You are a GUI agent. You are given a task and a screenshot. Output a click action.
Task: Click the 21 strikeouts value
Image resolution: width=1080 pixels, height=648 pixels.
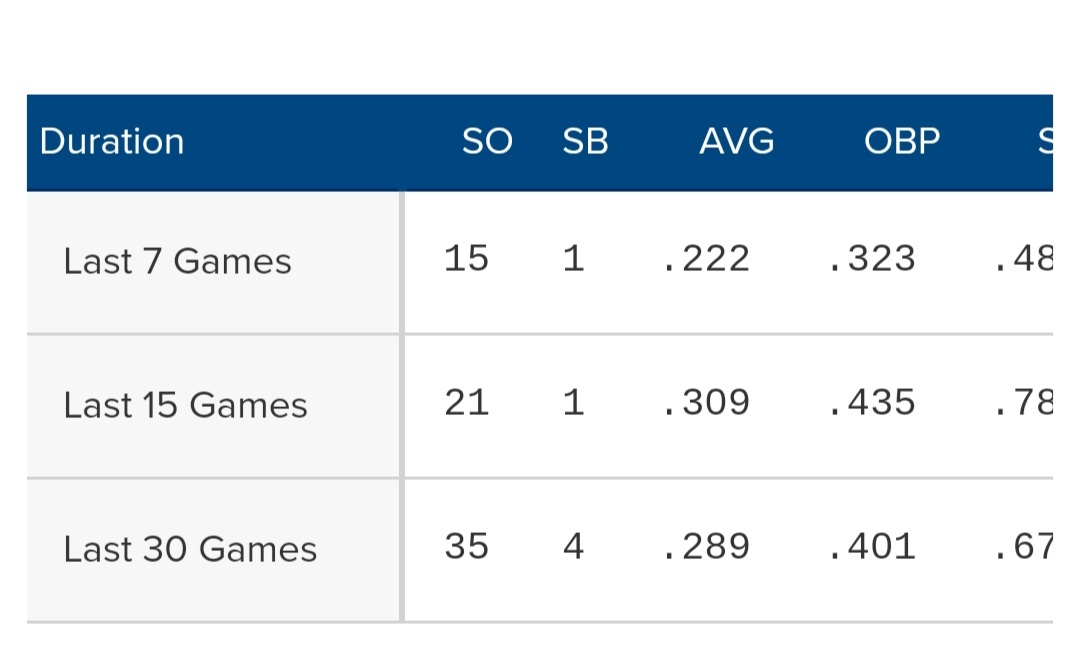tap(466, 403)
